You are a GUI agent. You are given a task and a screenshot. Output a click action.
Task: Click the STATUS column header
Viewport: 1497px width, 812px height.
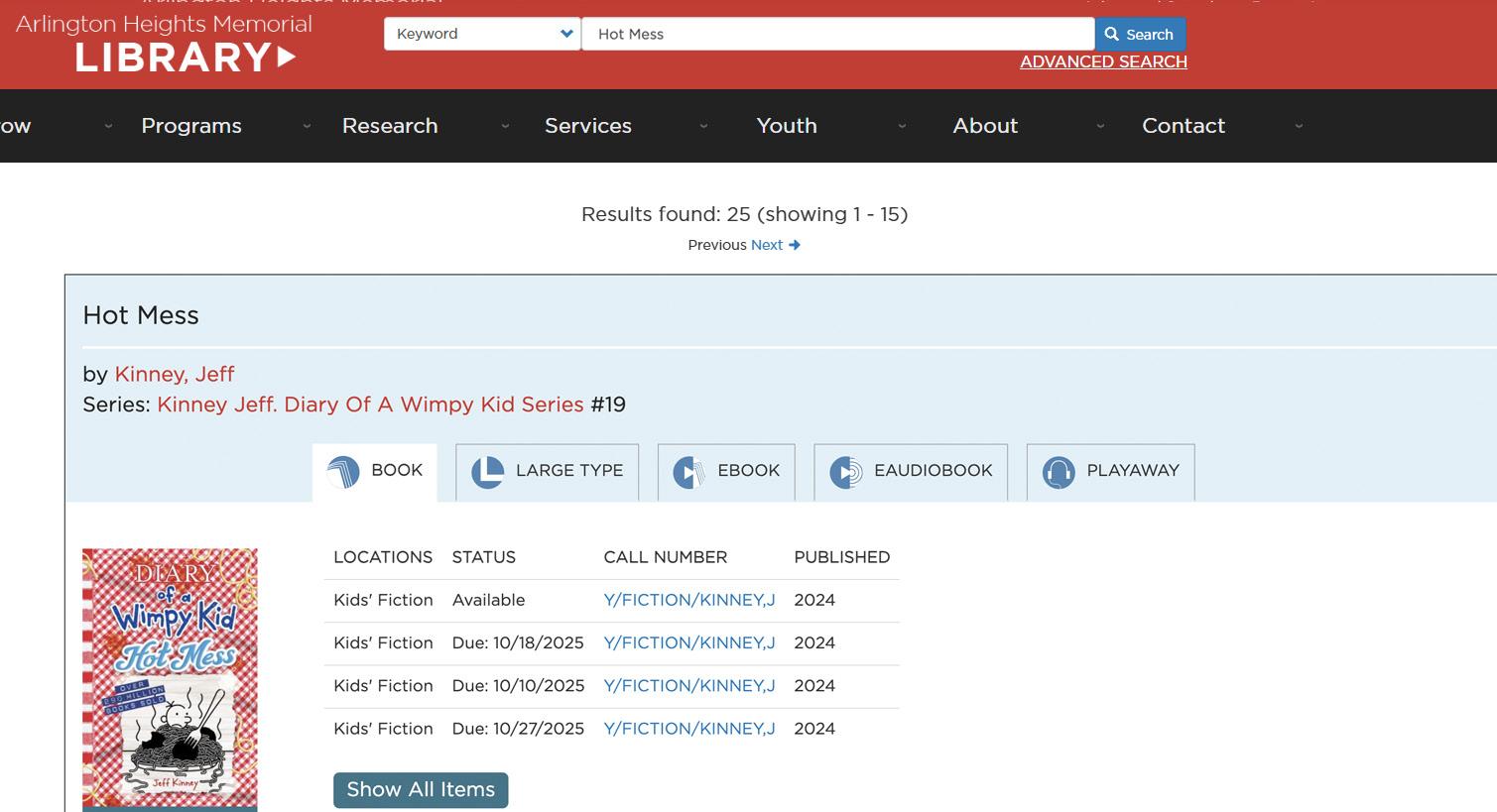tap(484, 557)
